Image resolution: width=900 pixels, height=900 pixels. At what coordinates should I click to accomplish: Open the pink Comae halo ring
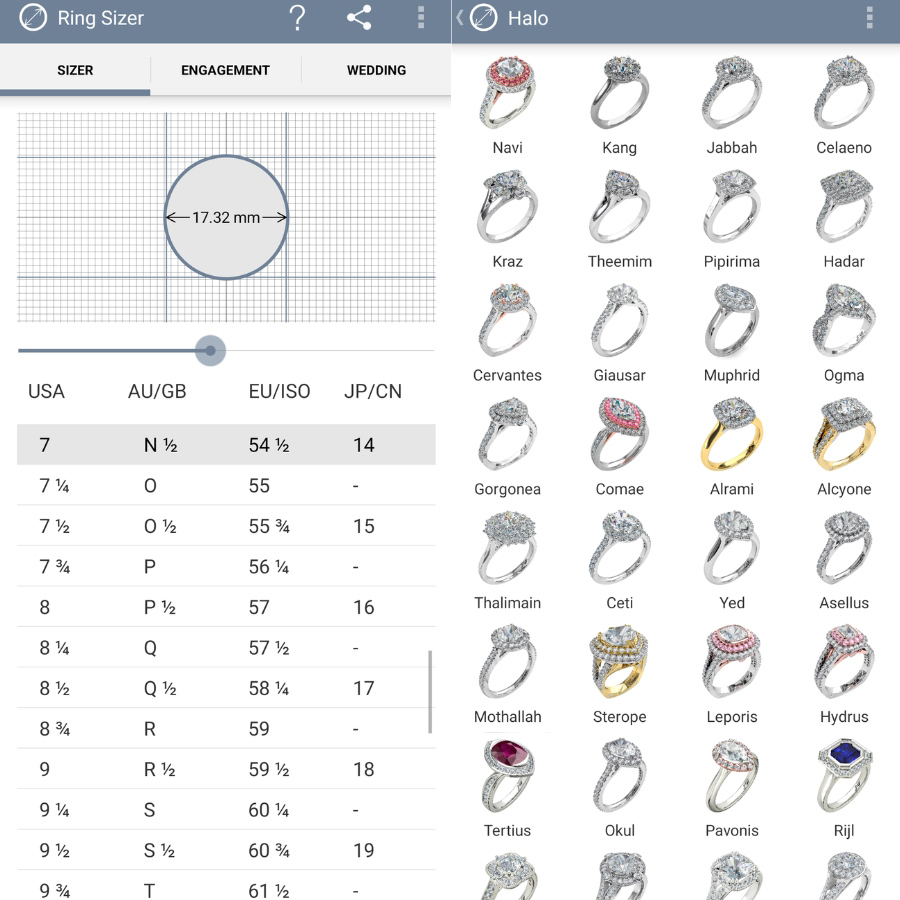point(619,447)
